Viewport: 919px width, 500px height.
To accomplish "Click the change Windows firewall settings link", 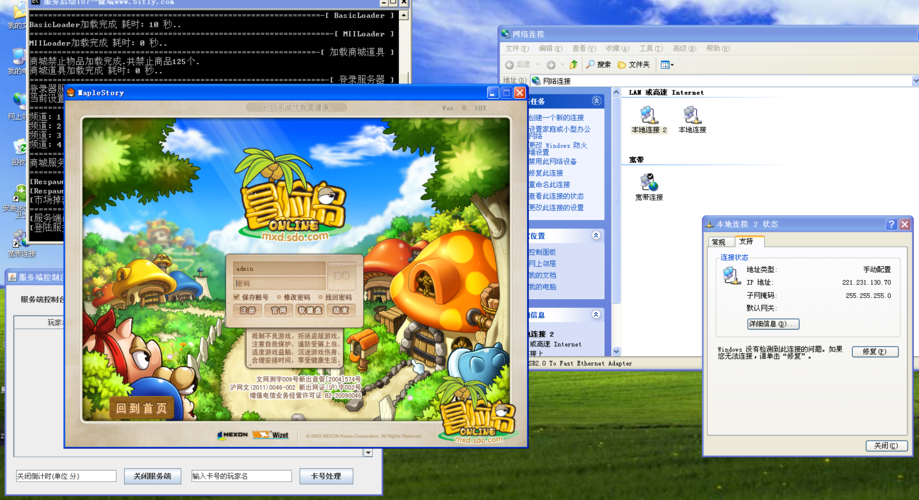I will pyautogui.click(x=557, y=148).
